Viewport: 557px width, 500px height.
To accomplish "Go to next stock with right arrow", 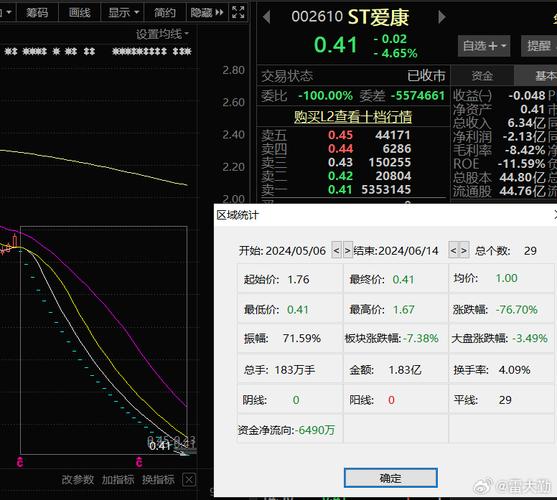I will (442, 17).
